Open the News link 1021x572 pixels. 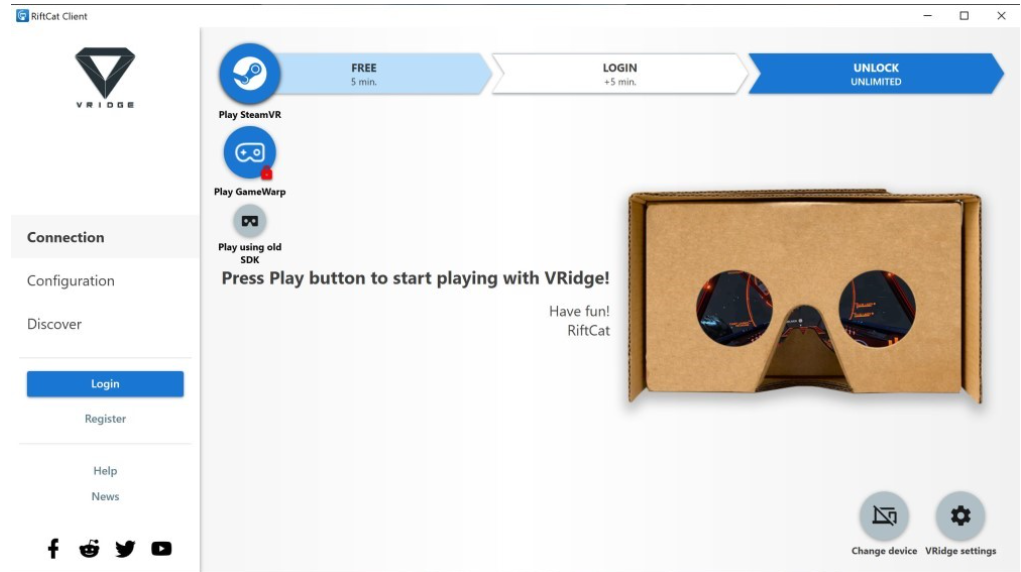(105, 496)
